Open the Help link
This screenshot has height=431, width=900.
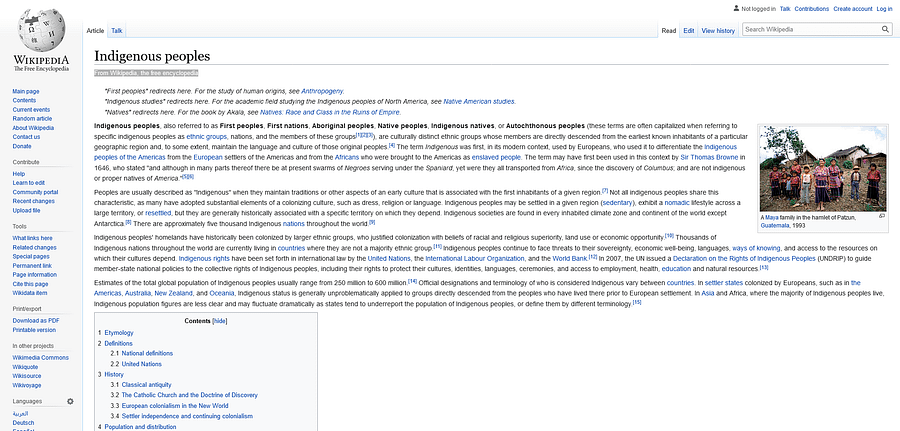pyautogui.click(x=18, y=174)
